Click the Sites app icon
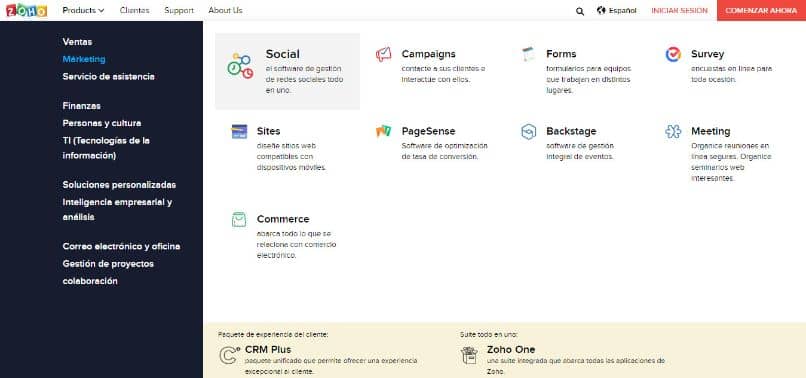The height and width of the screenshot is (378, 806). pos(239,132)
